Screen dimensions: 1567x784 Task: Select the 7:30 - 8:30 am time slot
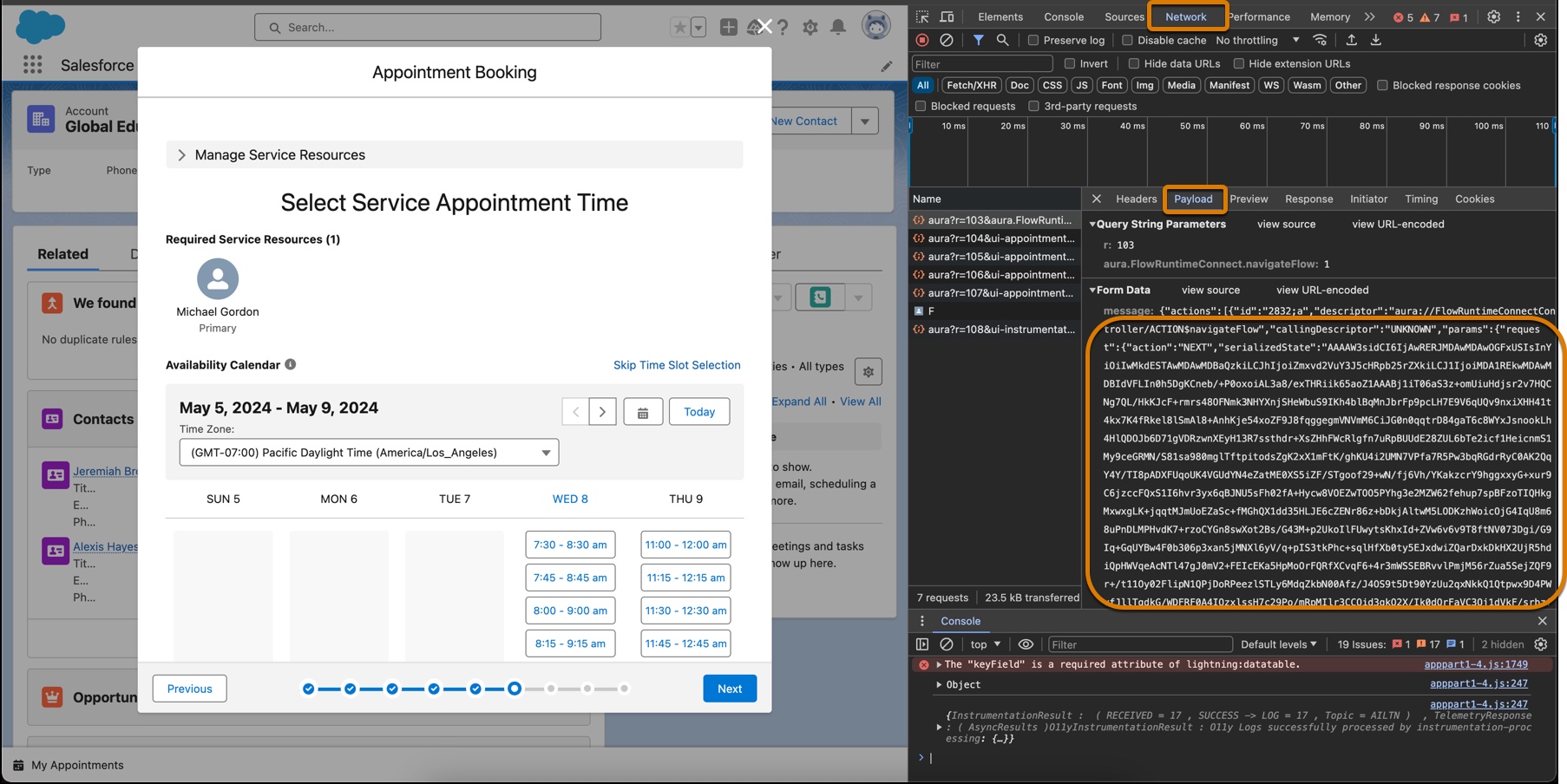click(x=570, y=545)
